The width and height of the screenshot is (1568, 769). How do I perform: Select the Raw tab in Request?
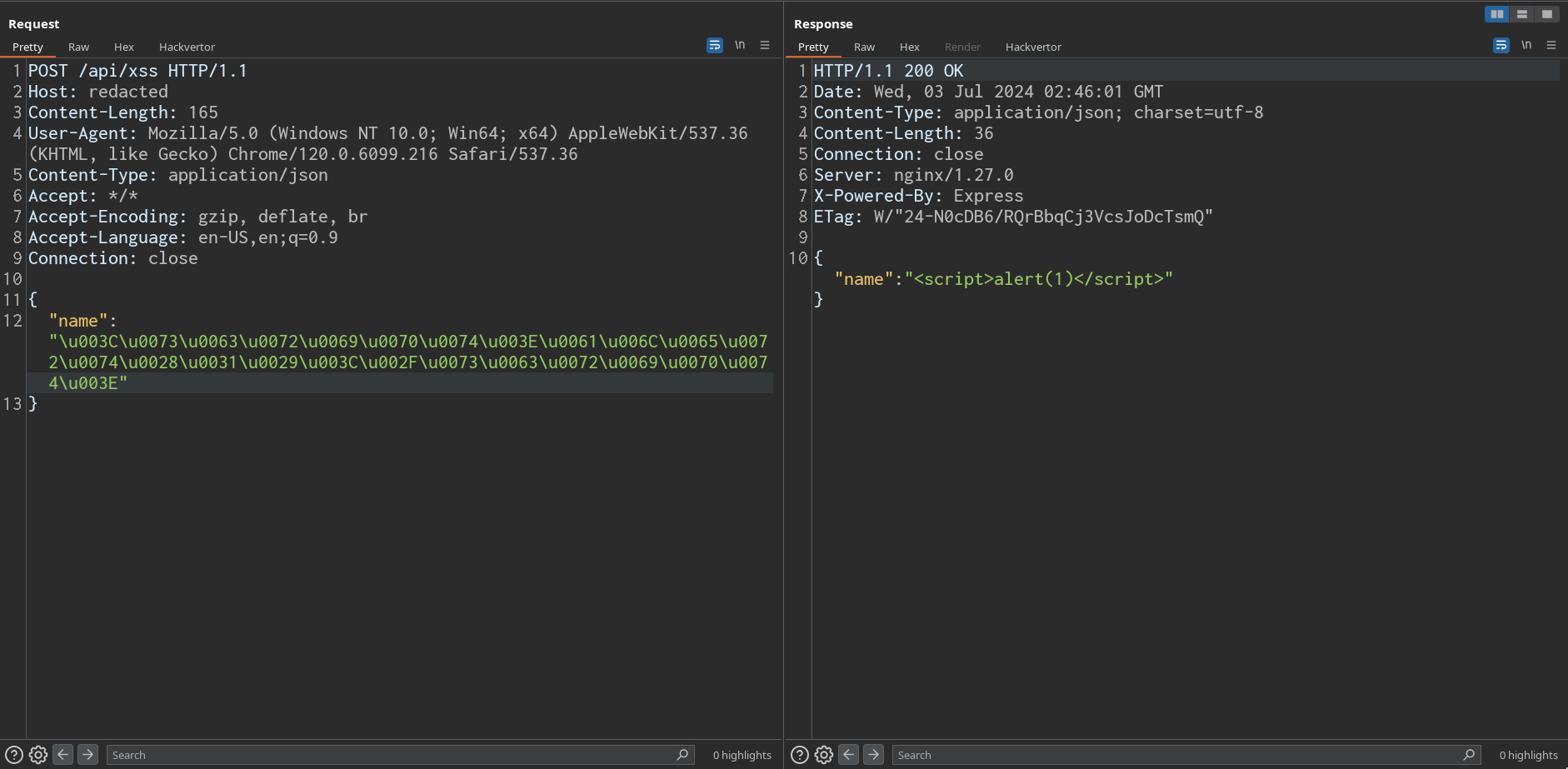(78, 47)
